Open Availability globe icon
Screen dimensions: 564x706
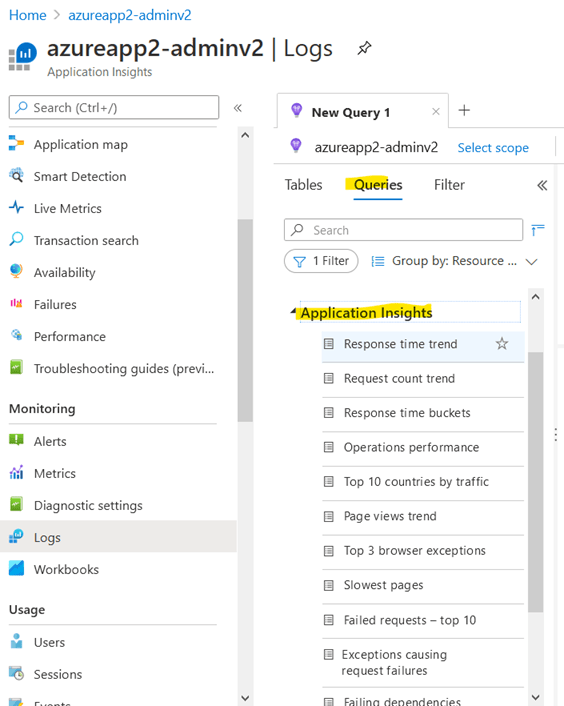pos(16,271)
